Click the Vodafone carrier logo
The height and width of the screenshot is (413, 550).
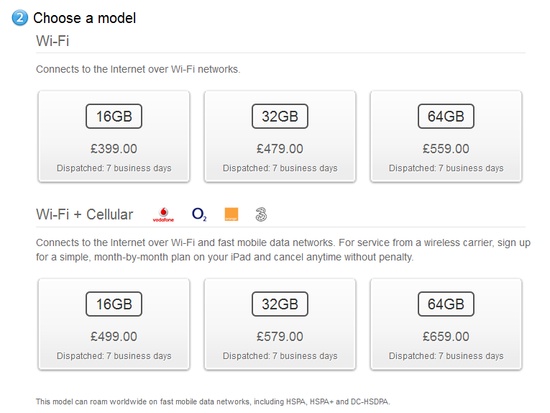[x=163, y=215]
